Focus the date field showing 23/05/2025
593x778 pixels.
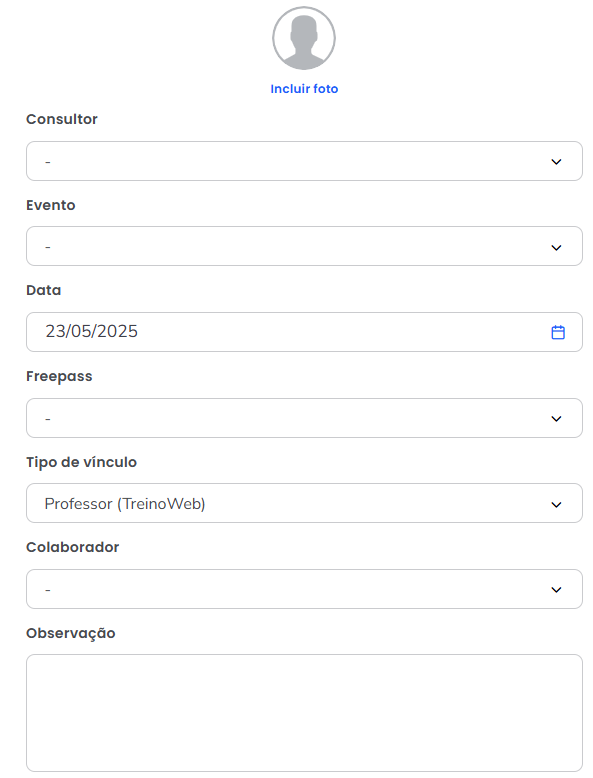304,332
